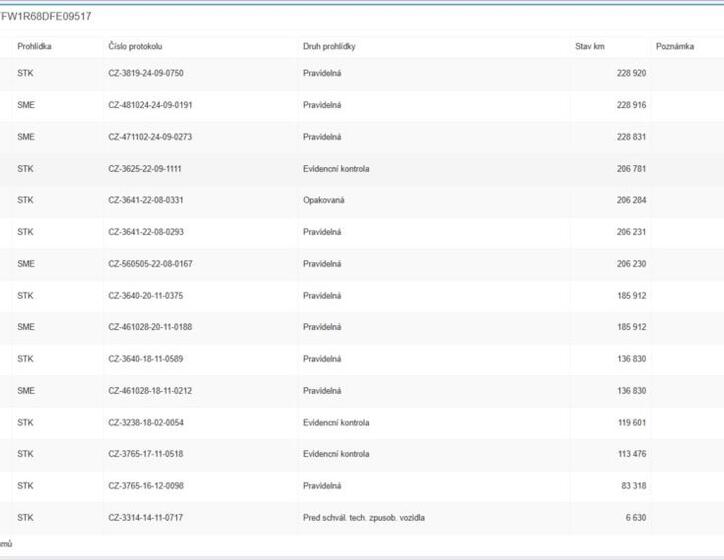Screen dimensions: 724x560
Task: Sort by Číslo protokolu column header
Action: click(x=135, y=47)
